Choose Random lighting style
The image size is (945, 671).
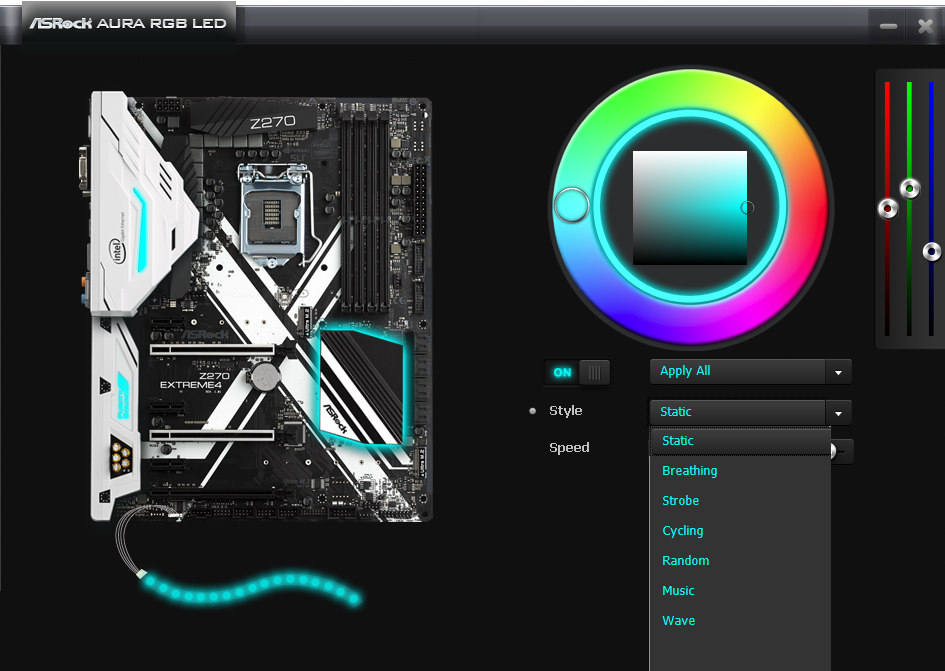coord(740,561)
